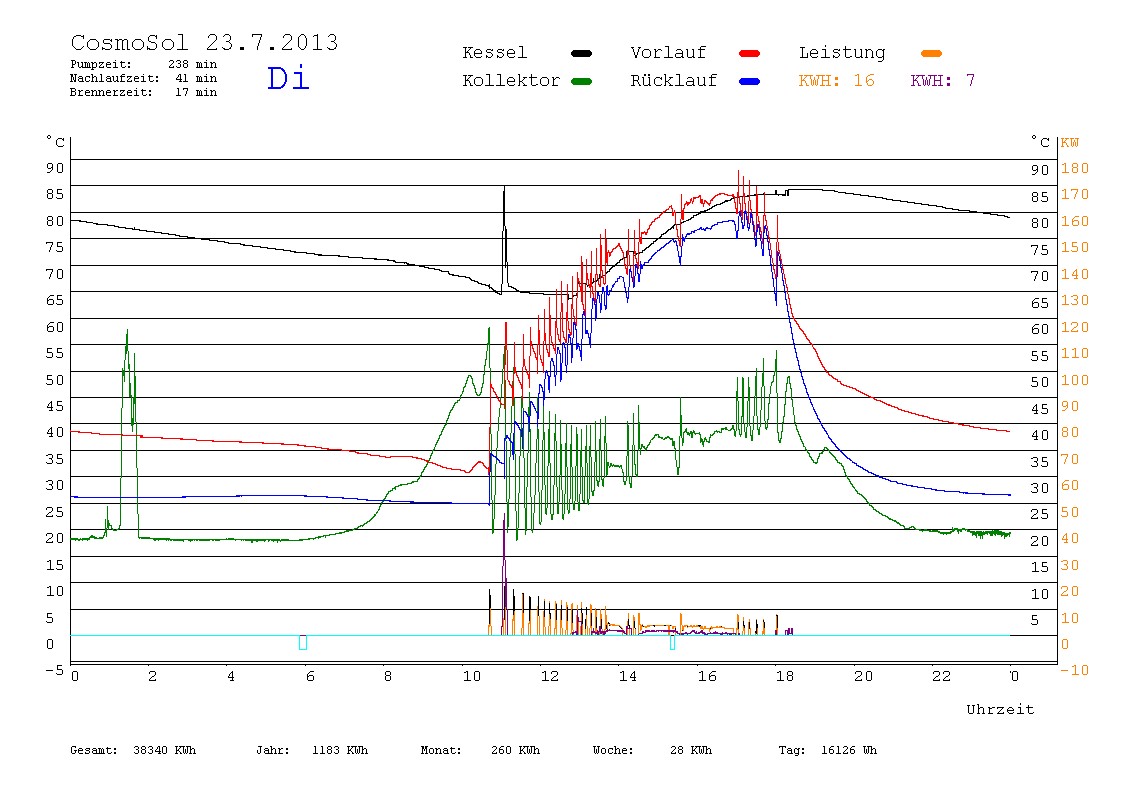The image size is (1148, 812).
Task: Click the 'Monat: 260 KWh' value
Action: coord(480,750)
